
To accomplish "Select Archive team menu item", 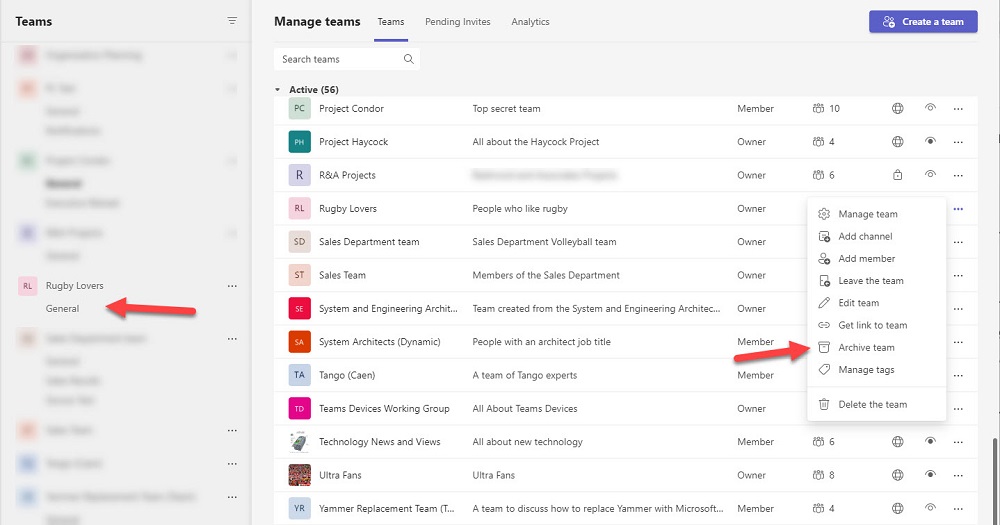I will [x=876, y=348].
